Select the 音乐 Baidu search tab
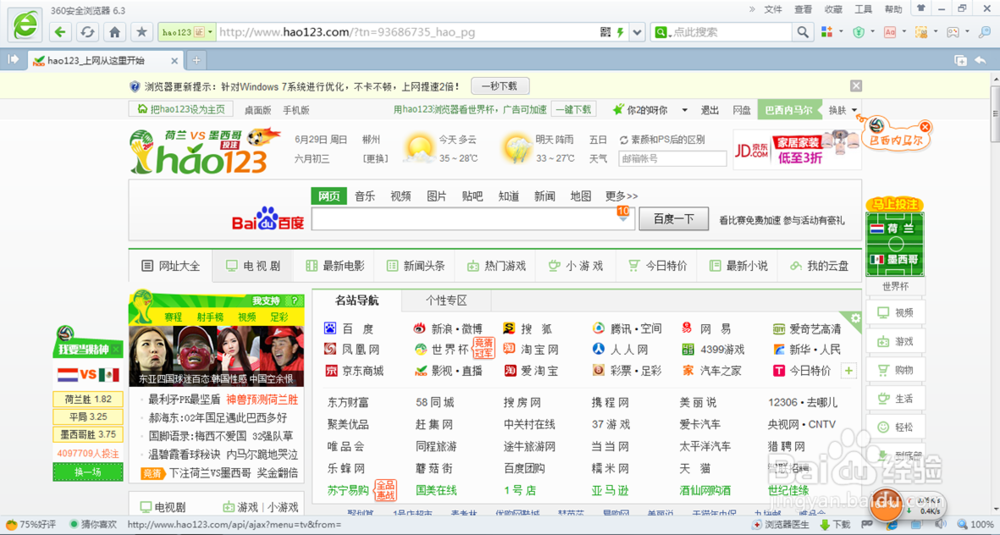The height and width of the screenshot is (535, 1000). pyautogui.click(x=365, y=196)
